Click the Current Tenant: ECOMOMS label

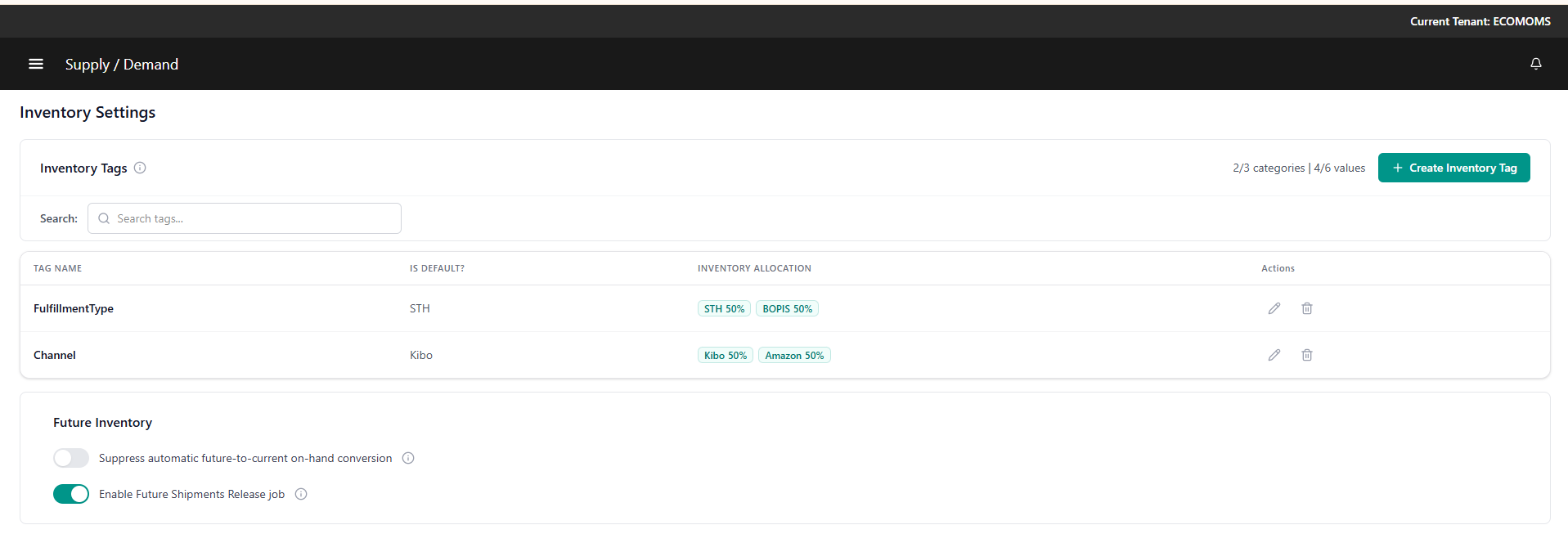(1480, 21)
